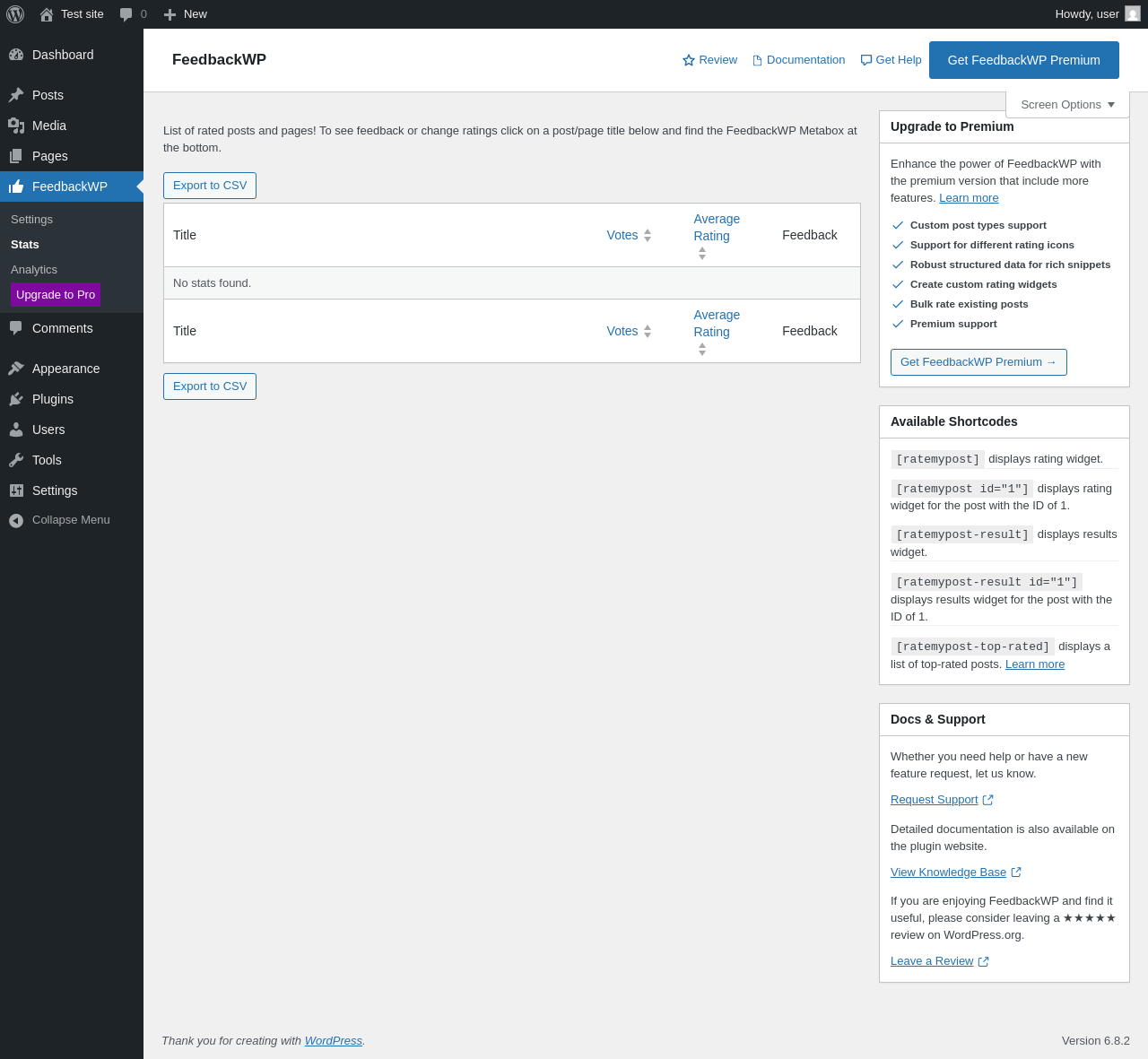The image size is (1148, 1059).
Task: Click the [ratemypost-result] shortcode text
Action: 962,534
